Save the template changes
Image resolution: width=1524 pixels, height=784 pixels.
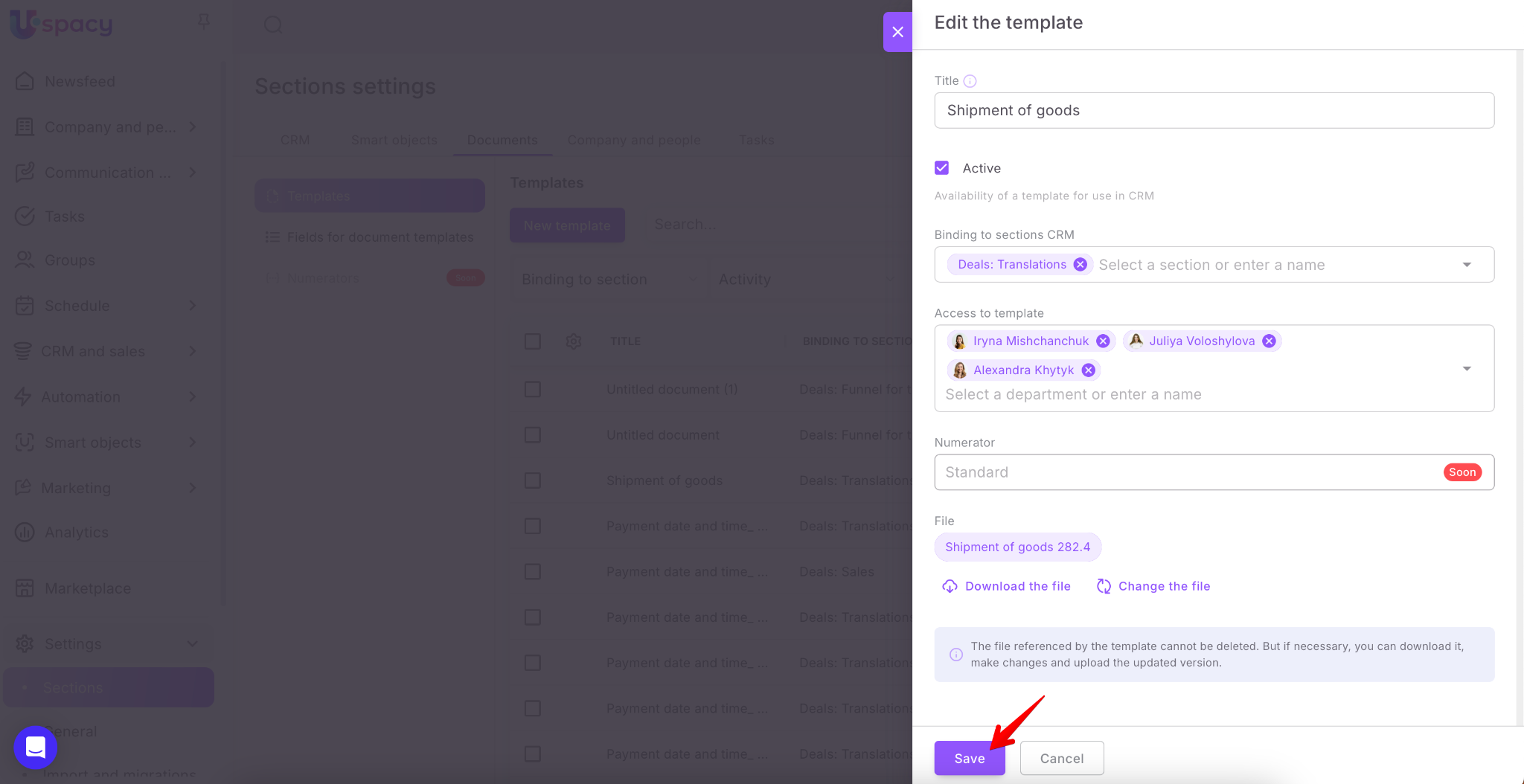point(969,758)
